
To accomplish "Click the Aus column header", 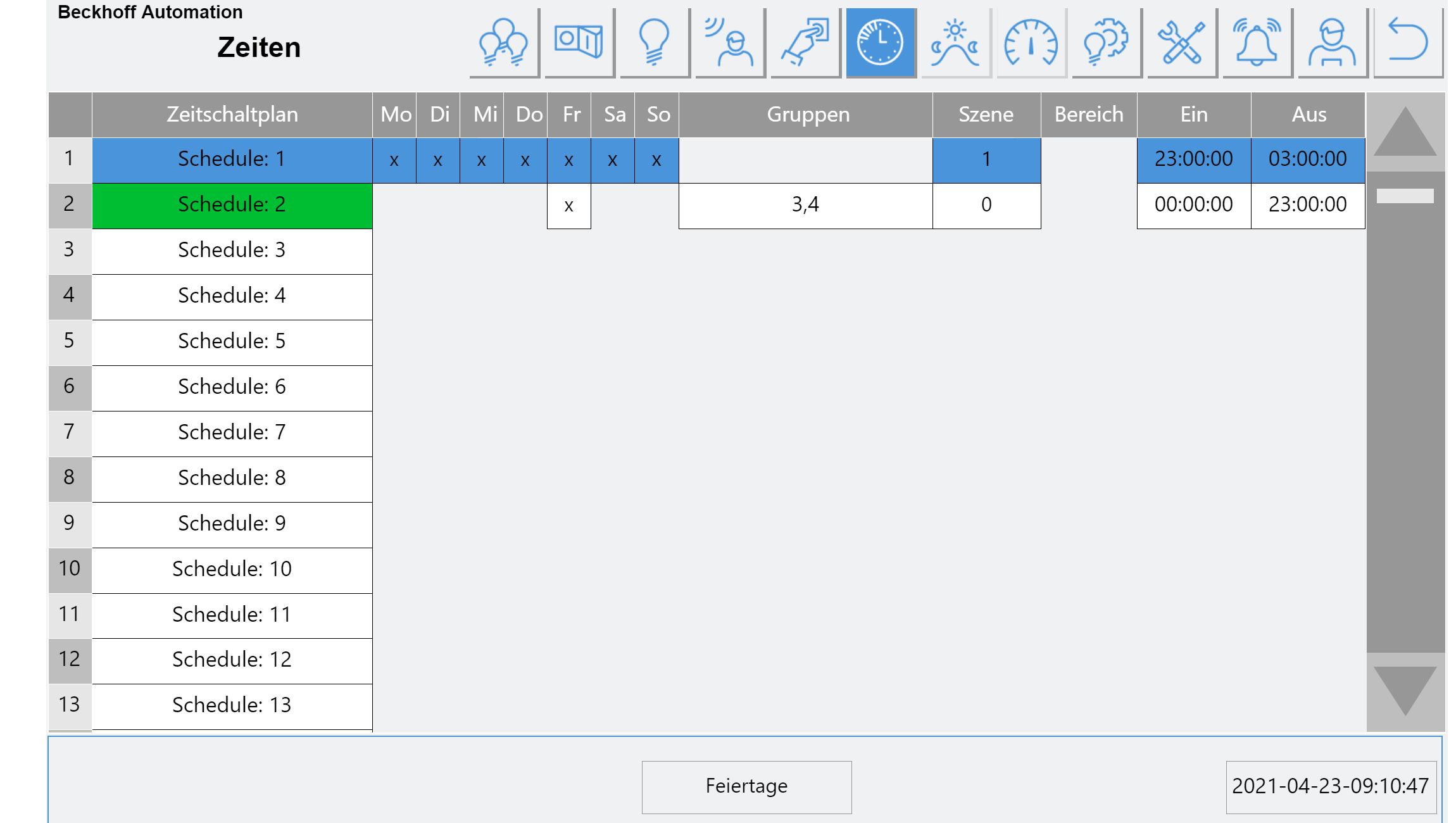I will tap(1308, 115).
